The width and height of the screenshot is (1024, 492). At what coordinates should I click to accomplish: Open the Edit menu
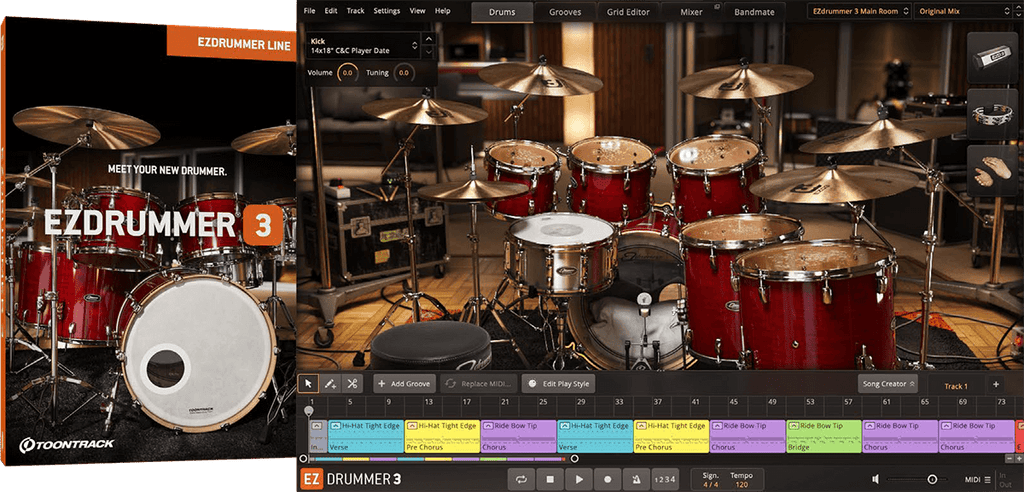click(x=331, y=11)
